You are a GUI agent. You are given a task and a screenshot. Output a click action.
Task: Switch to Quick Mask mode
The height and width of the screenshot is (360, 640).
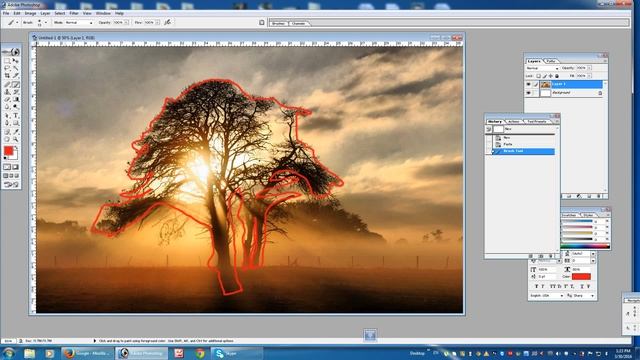[16, 167]
